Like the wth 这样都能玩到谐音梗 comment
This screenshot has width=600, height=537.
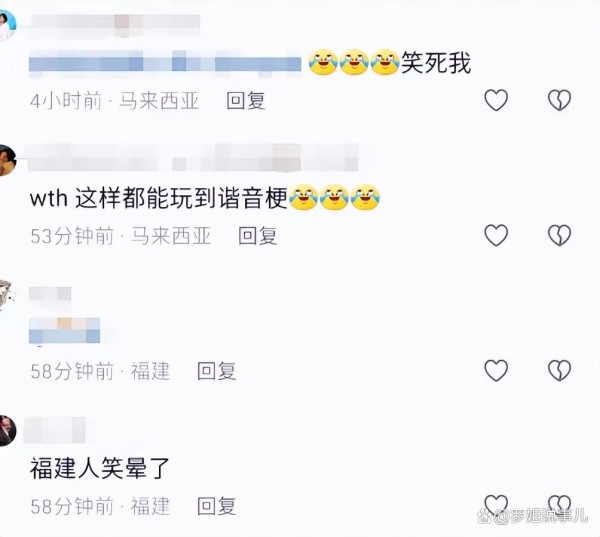(496, 235)
